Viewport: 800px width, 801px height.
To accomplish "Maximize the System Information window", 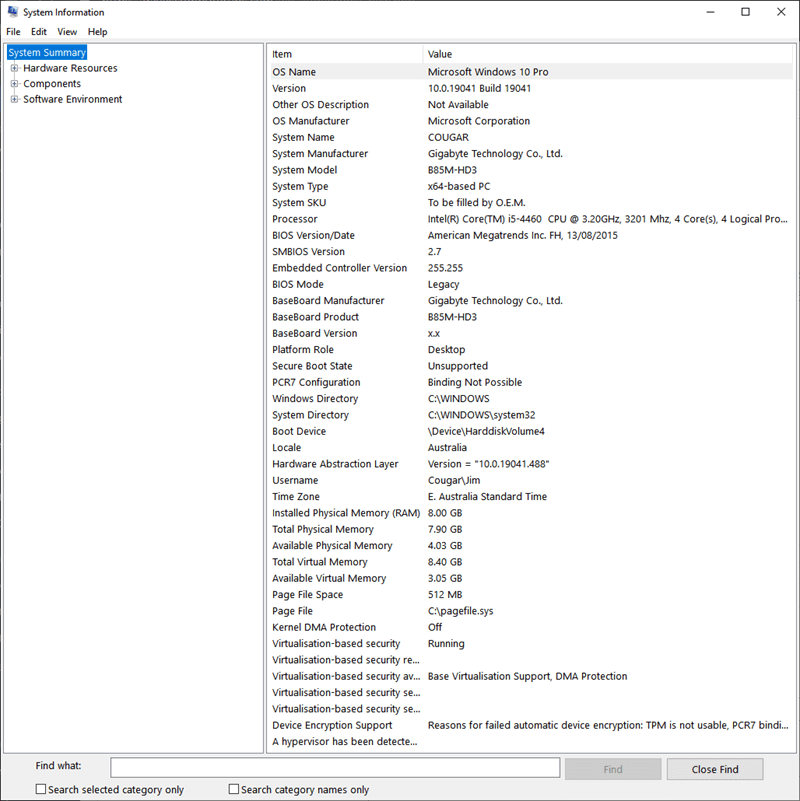I will point(745,12).
